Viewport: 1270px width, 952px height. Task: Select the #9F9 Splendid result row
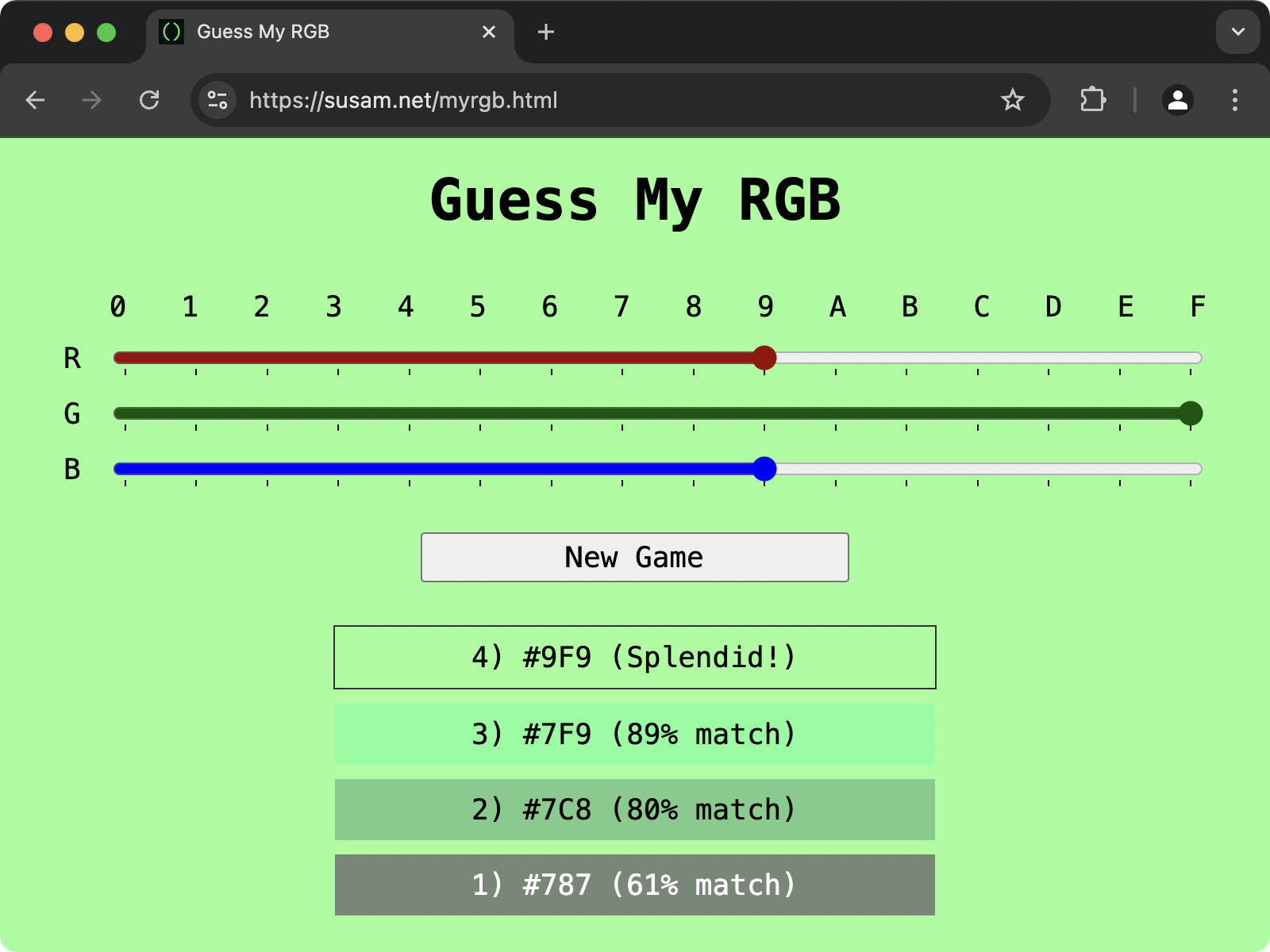pos(634,657)
